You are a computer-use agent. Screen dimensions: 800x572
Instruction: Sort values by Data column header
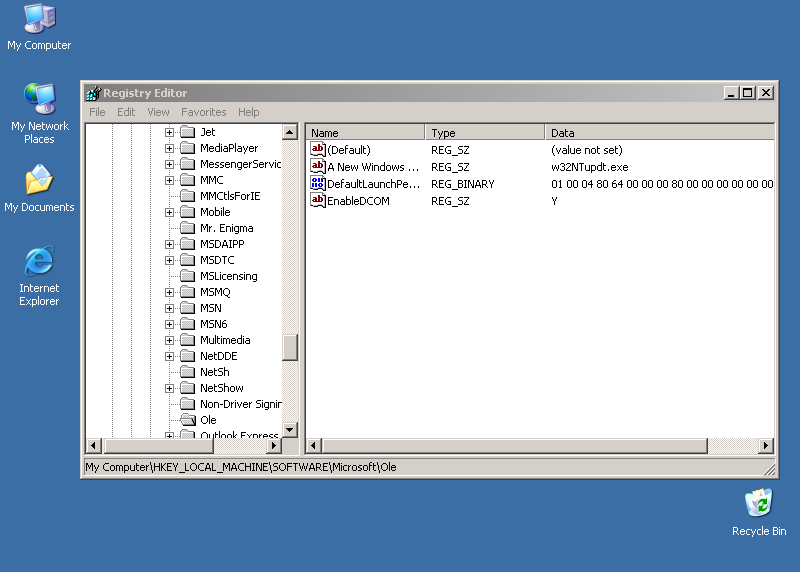coord(660,133)
